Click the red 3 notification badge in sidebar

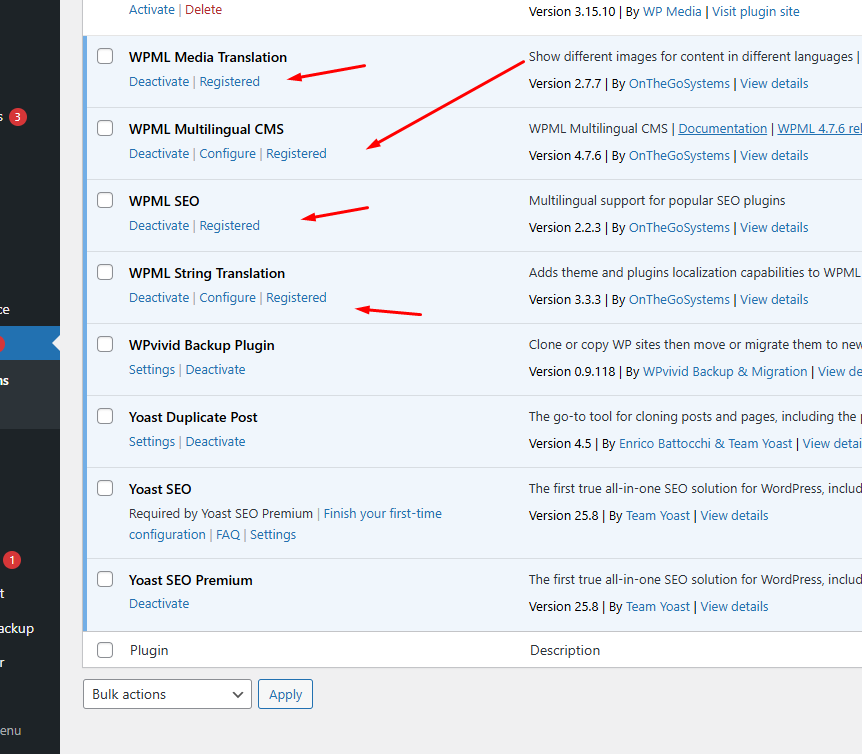point(18,117)
